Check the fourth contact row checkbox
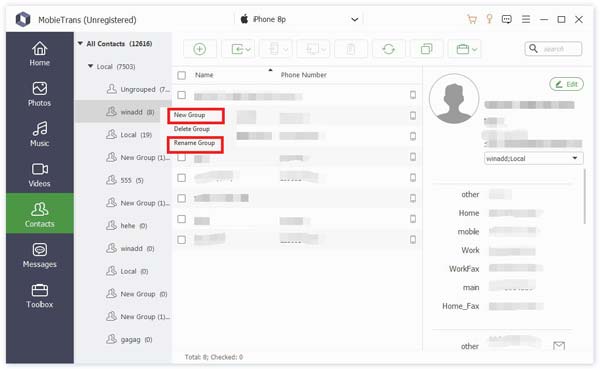Screen dimensions: 600x370 pos(182,157)
